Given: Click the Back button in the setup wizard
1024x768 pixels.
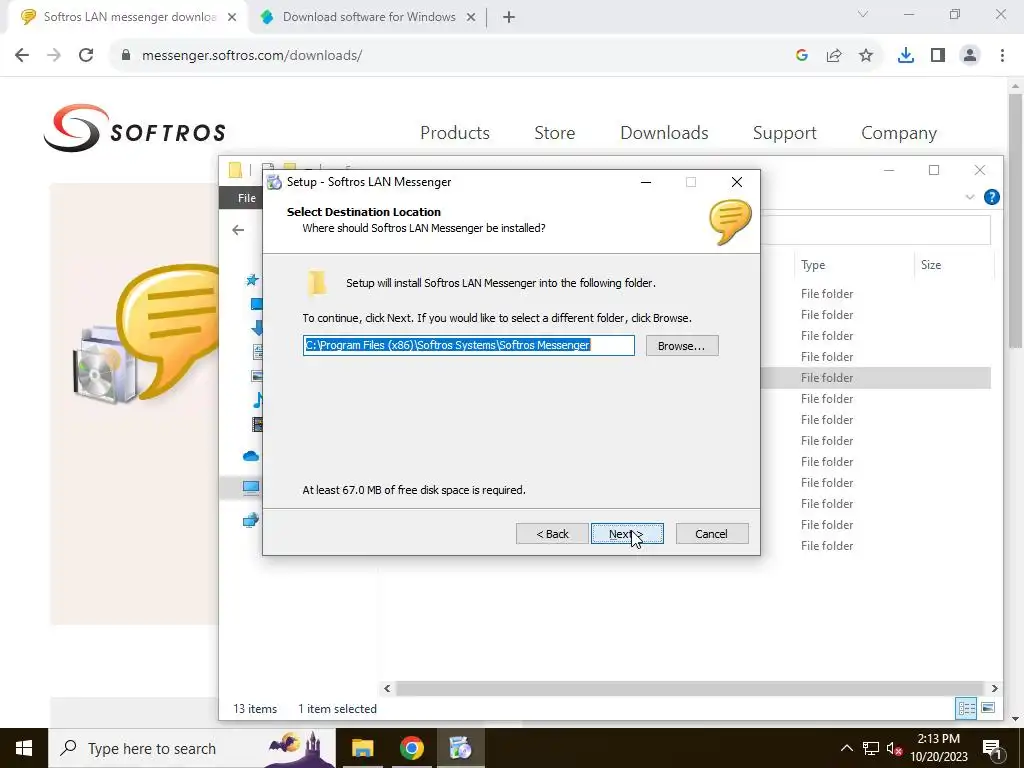Looking at the screenshot, I should (x=552, y=534).
